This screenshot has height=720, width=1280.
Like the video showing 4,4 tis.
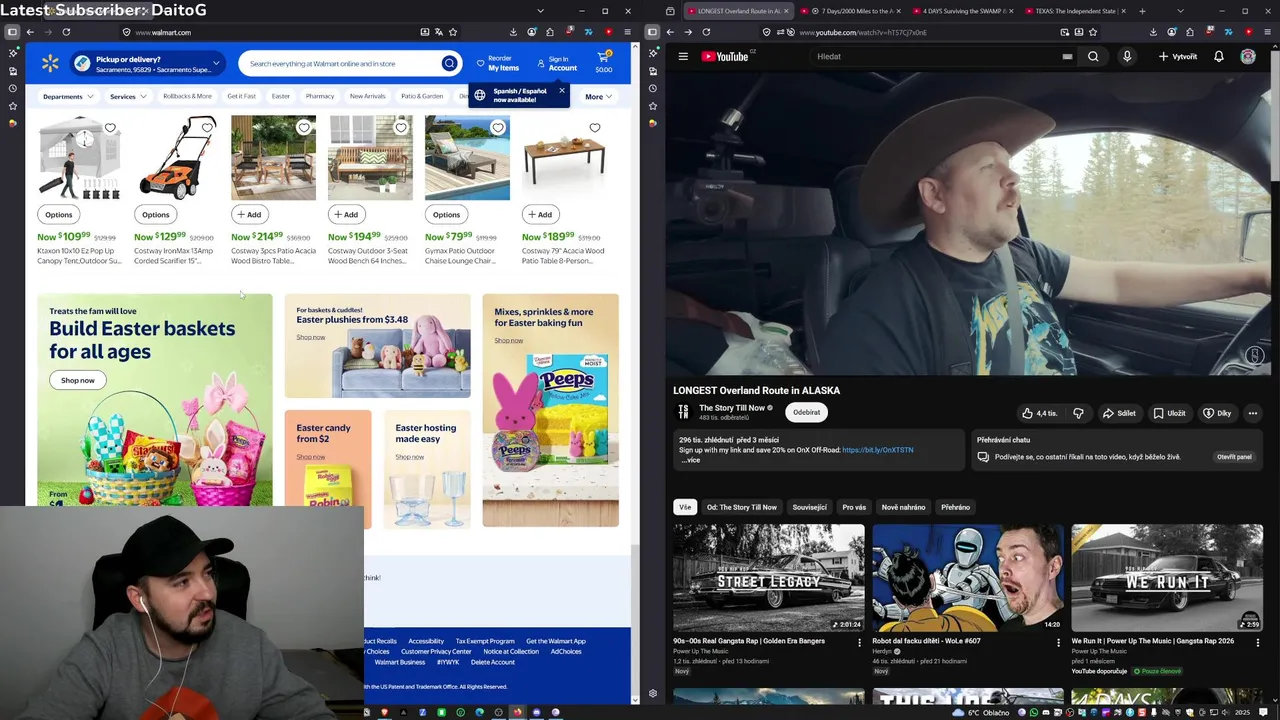coord(1039,413)
